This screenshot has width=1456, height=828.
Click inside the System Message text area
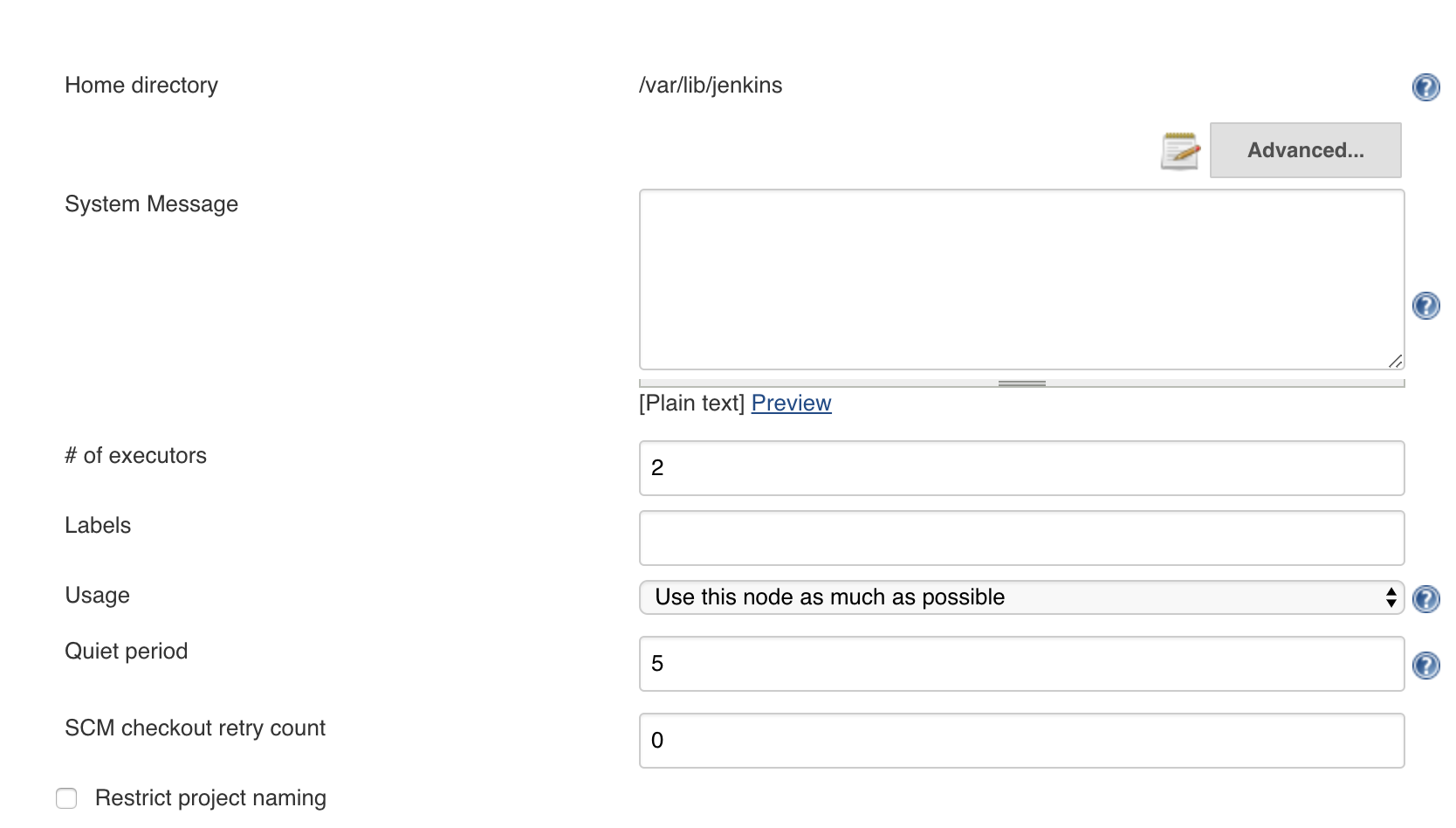click(1021, 279)
